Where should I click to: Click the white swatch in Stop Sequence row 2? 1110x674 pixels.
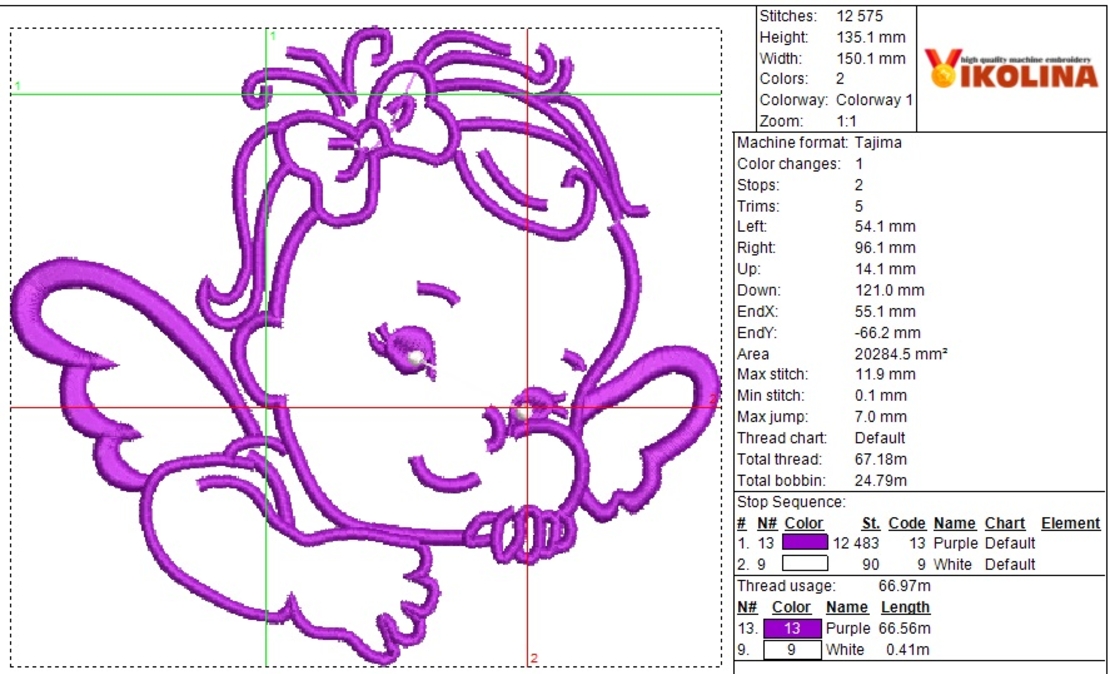(x=805, y=564)
